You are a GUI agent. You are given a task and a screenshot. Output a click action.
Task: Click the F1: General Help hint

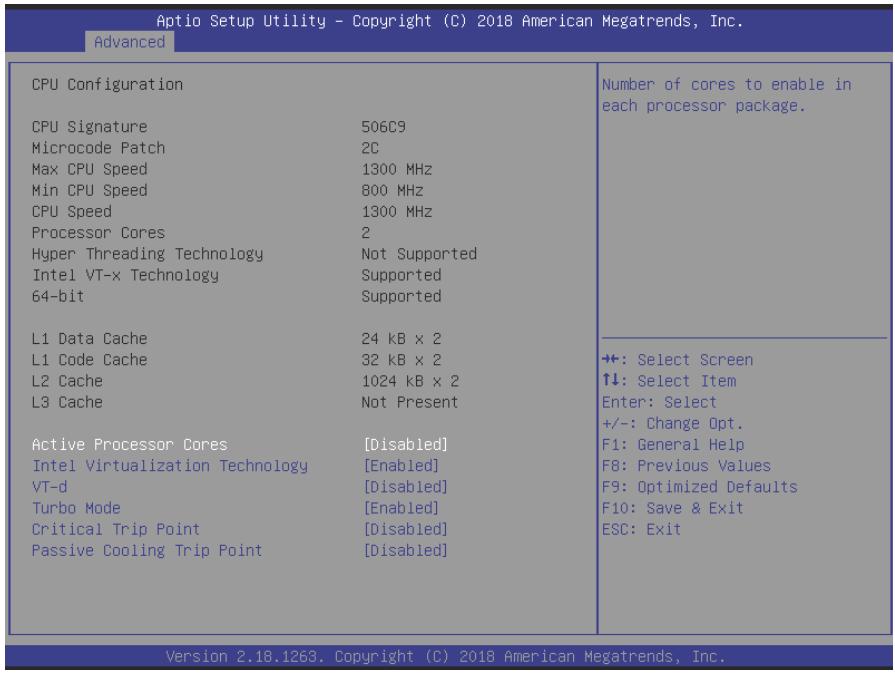(673, 445)
